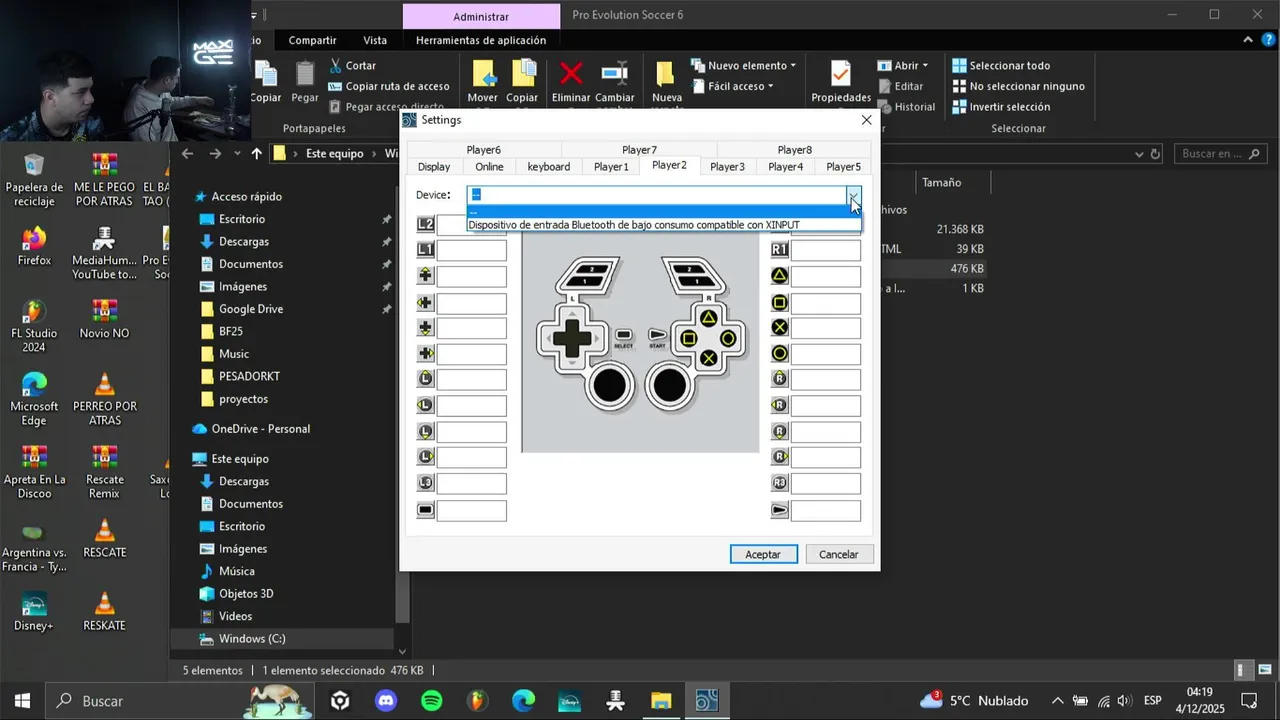
Task: Click the Explorer search box
Action: (x=1220, y=154)
